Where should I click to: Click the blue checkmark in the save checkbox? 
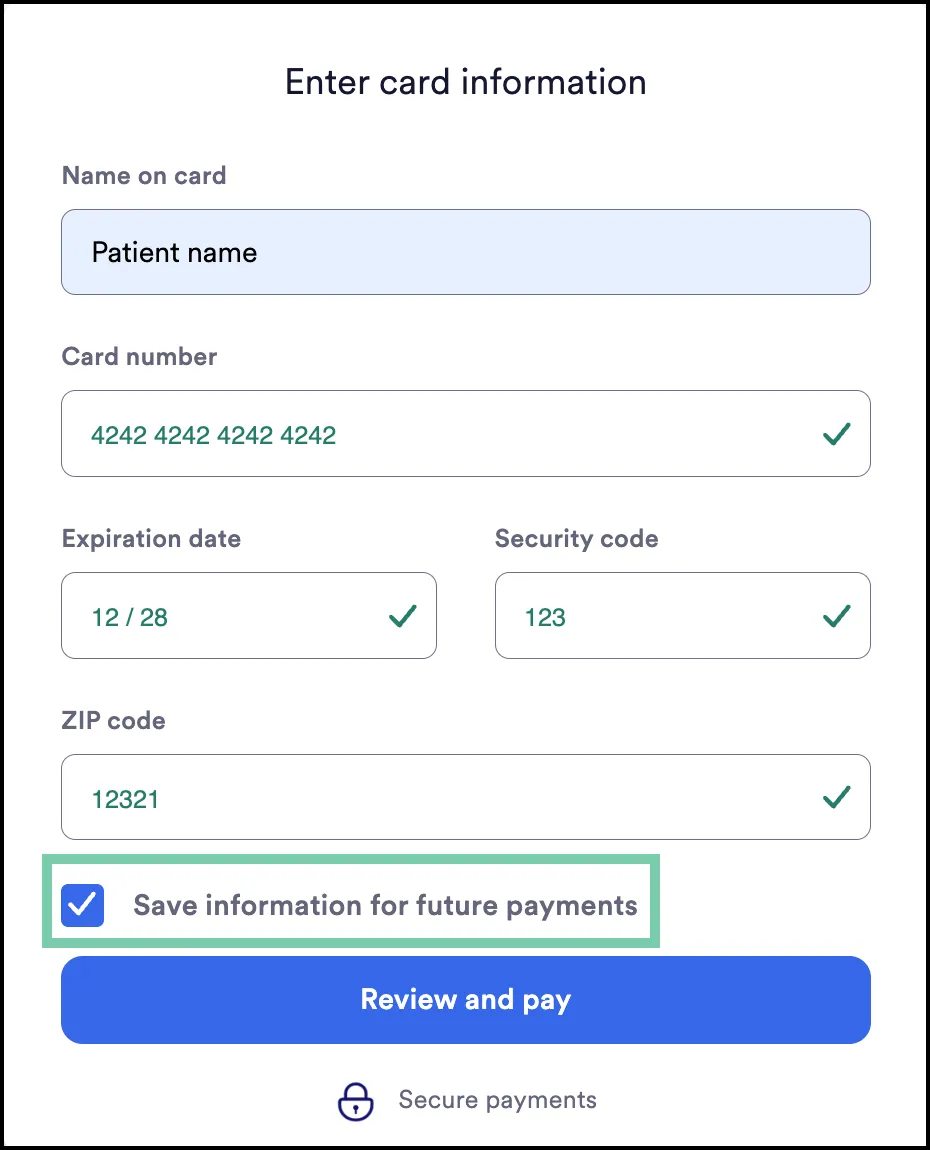coord(83,905)
